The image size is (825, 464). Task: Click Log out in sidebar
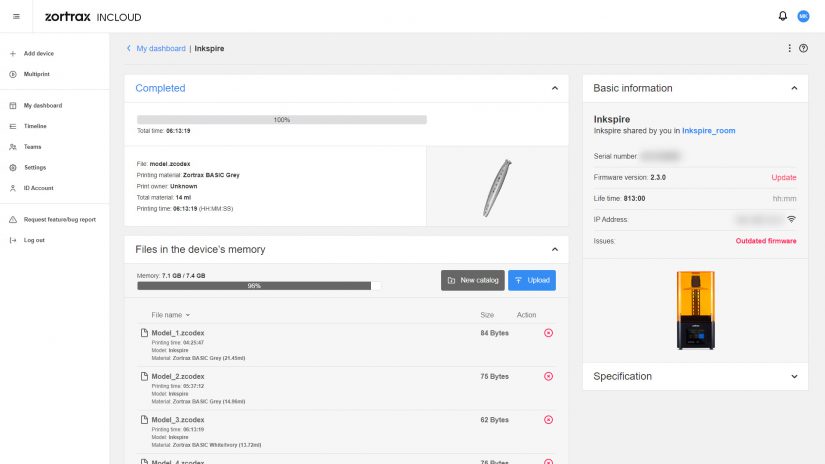pos(34,240)
